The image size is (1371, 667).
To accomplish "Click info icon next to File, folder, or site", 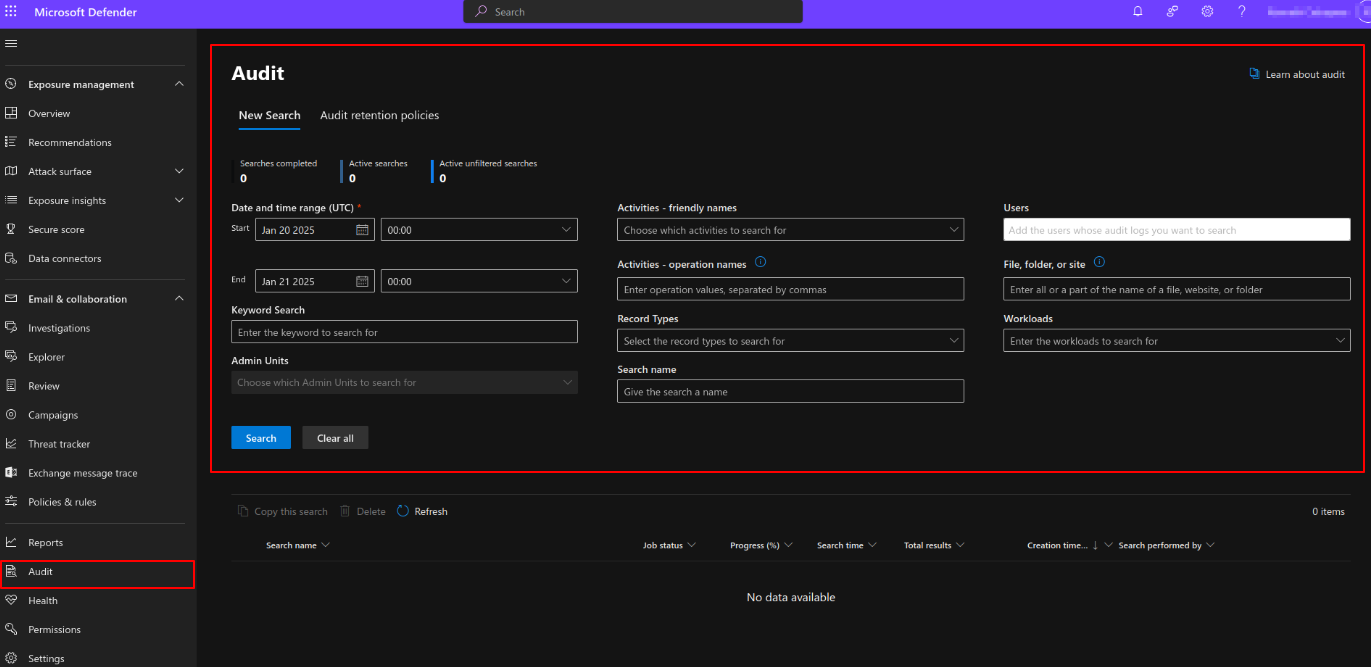I will click(x=1099, y=262).
